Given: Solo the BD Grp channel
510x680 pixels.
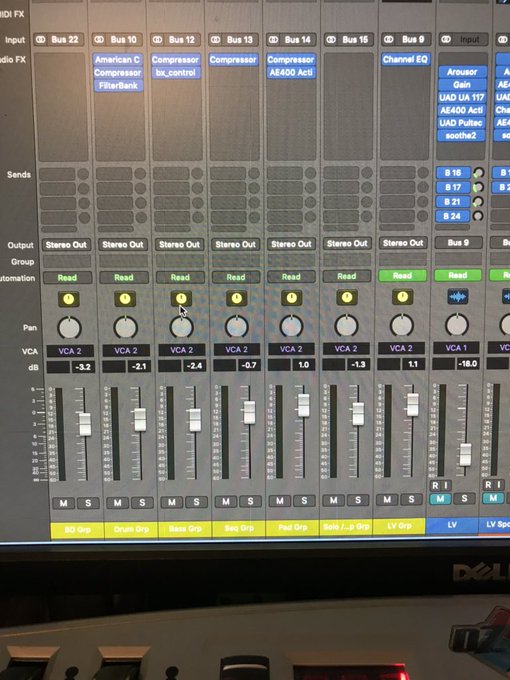Looking at the screenshot, I should 88,503.
